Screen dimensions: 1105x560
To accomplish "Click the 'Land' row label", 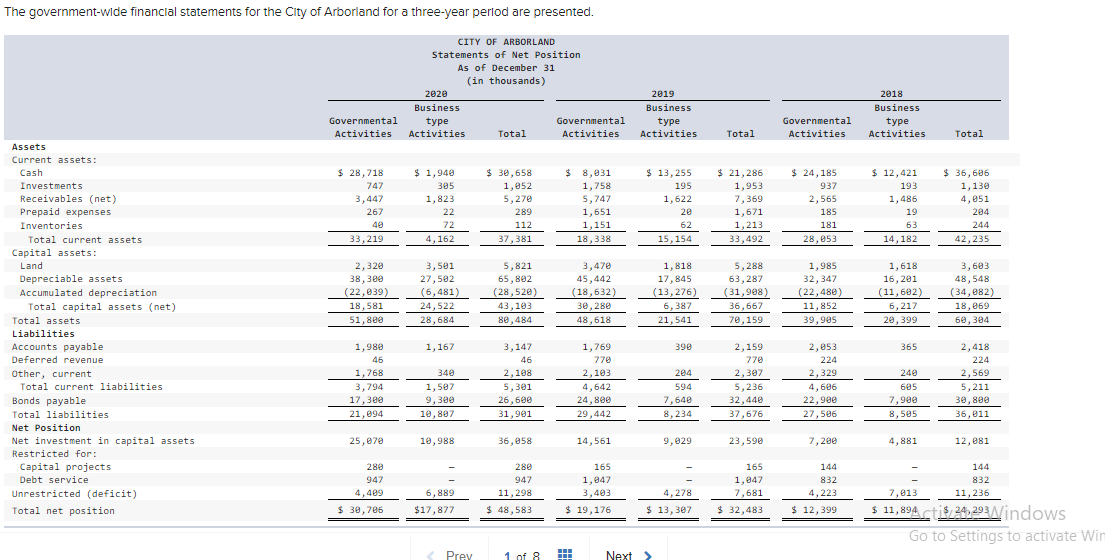I will tap(31, 266).
